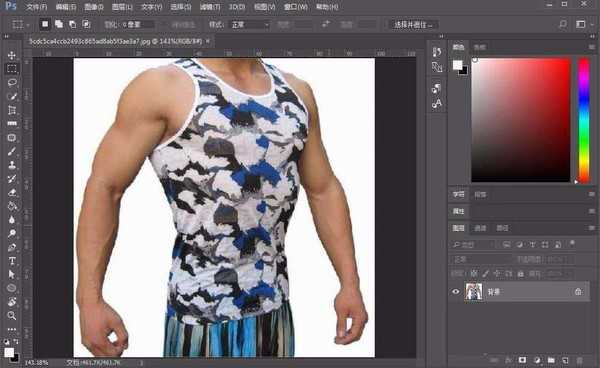Switch to the Swatches tab beside Color

click(x=479, y=47)
